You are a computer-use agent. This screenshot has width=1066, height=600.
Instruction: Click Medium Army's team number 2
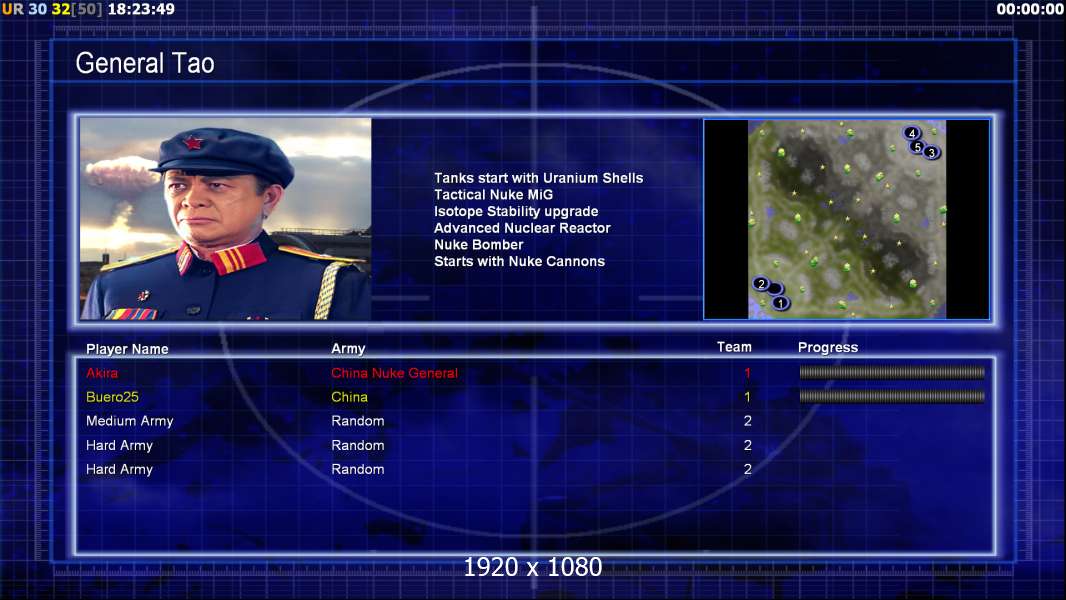click(748, 421)
